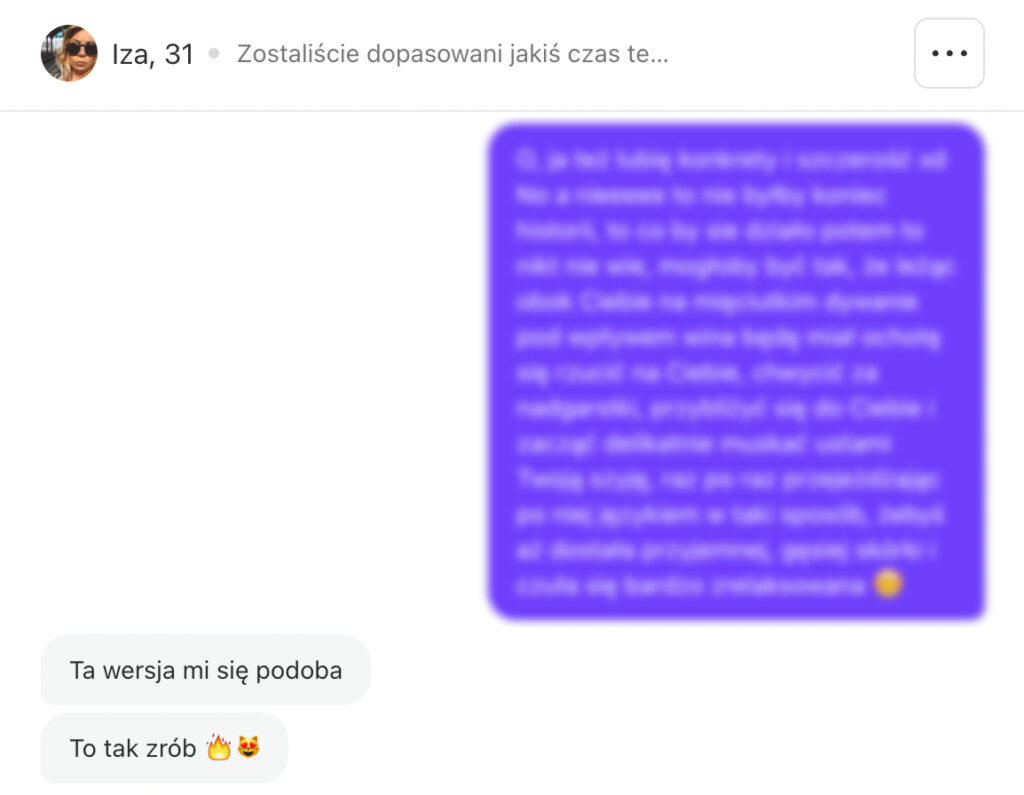The width and height of the screenshot is (1024, 795).
Task: Click the fire emoji in last message
Action: pos(219,747)
